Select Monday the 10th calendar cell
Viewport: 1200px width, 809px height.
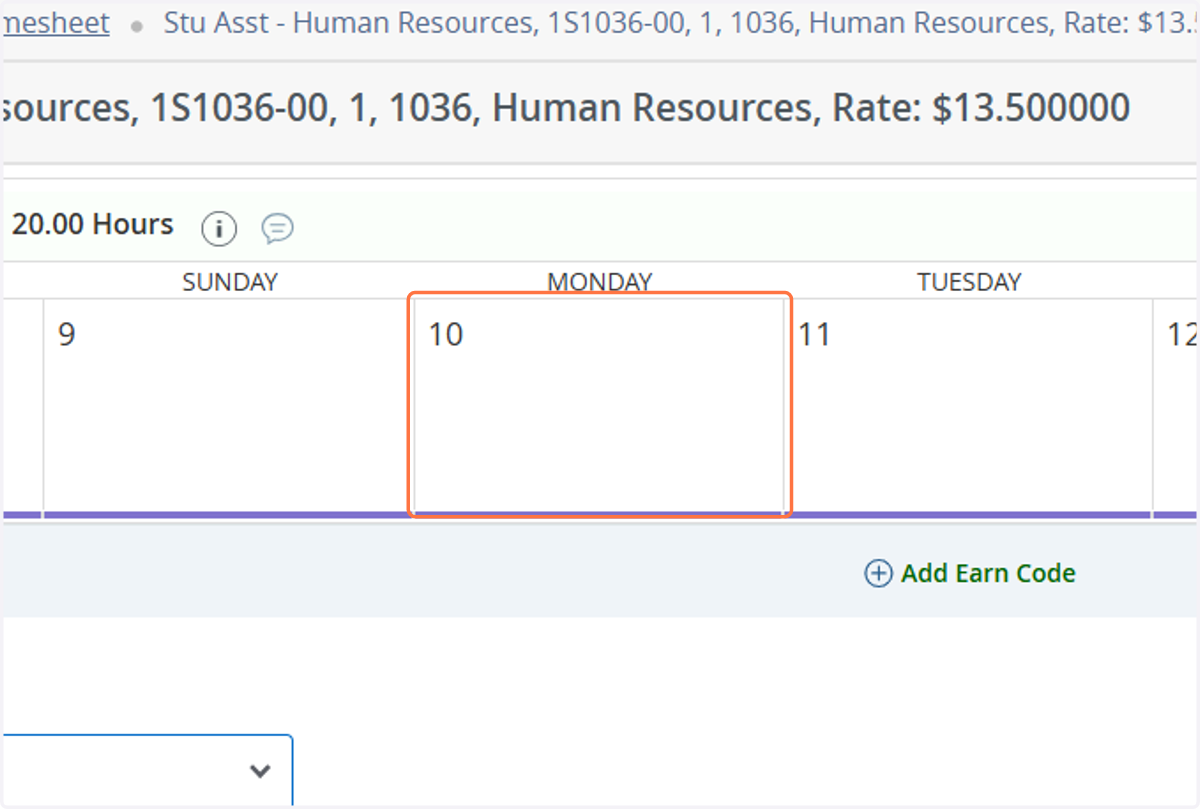(599, 406)
